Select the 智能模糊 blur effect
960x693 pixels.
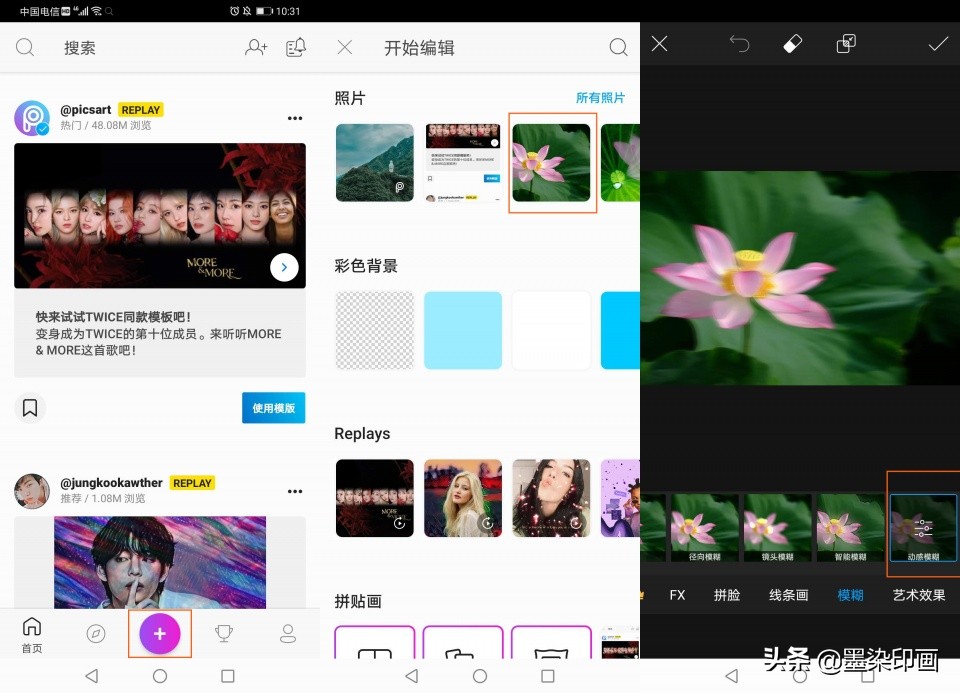(x=850, y=528)
